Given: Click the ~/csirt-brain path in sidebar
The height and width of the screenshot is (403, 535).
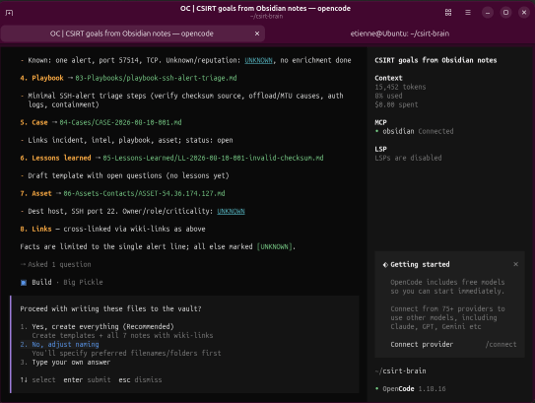Looking at the screenshot, I should 400,371.
